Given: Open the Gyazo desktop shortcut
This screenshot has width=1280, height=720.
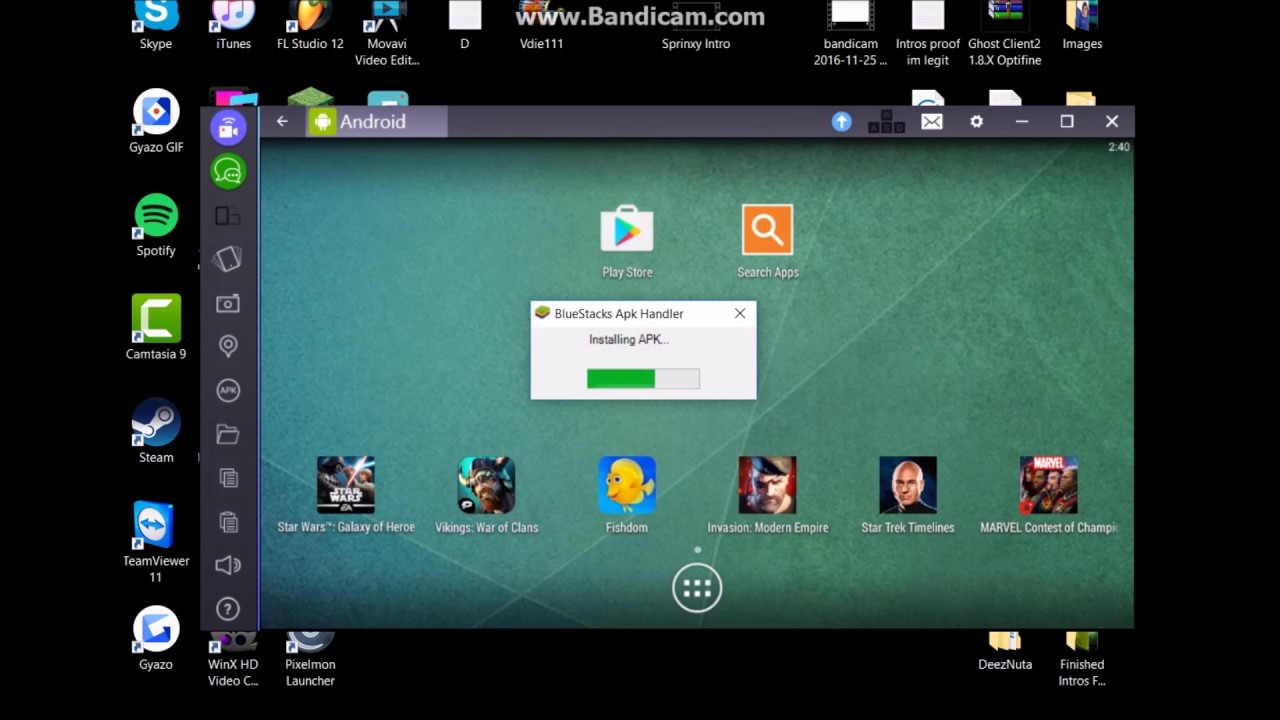Looking at the screenshot, I should pos(156,639).
